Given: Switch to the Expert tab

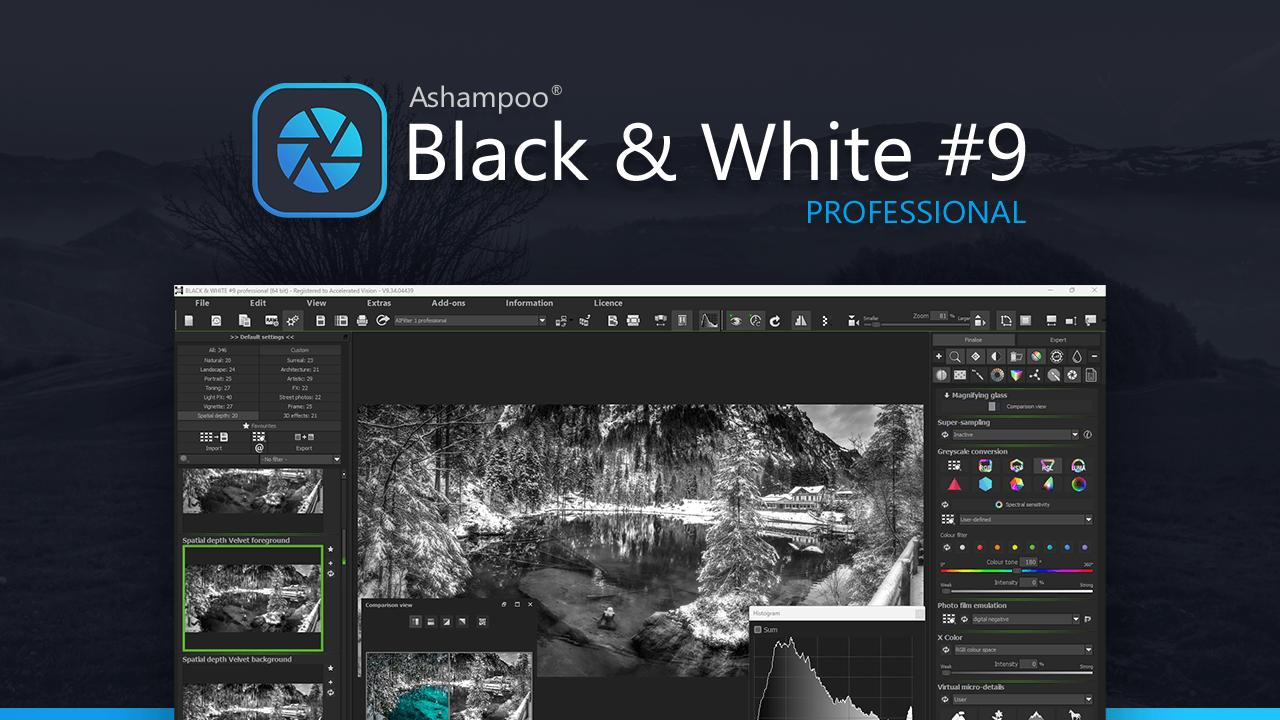Looking at the screenshot, I should (x=1057, y=340).
